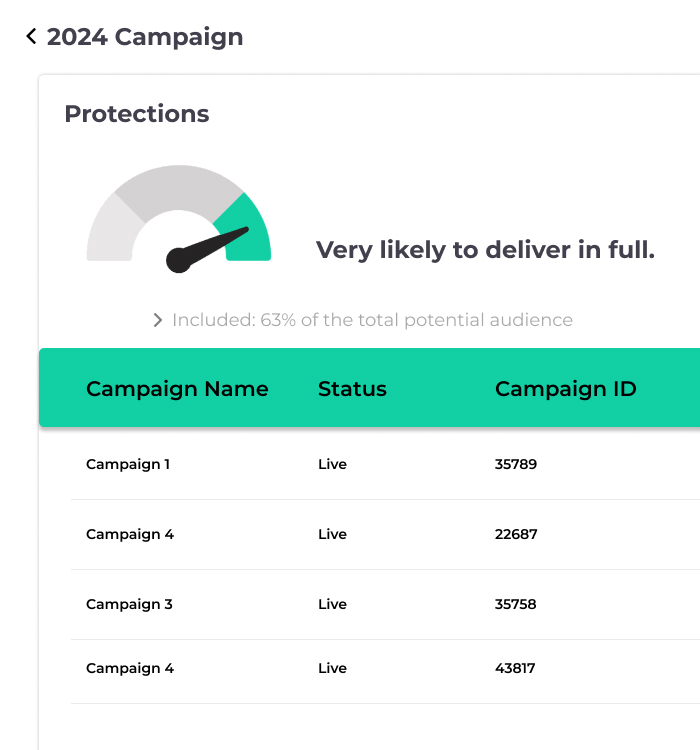Screen dimensions: 700x750
Task: Select the green segment of the gauge
Action: point(246,229)
